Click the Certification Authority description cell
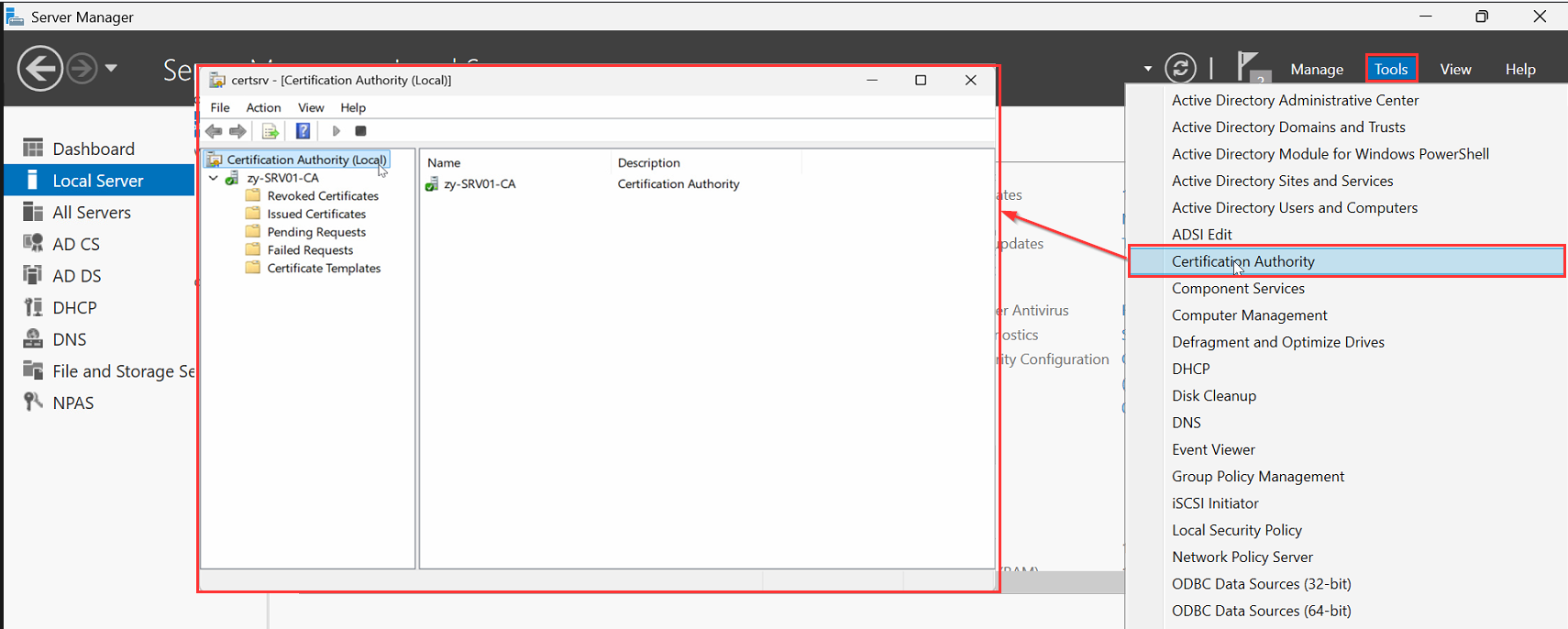Image resolution: width=1568 pixels, height=629 pixels. click(x=679, y=183)
